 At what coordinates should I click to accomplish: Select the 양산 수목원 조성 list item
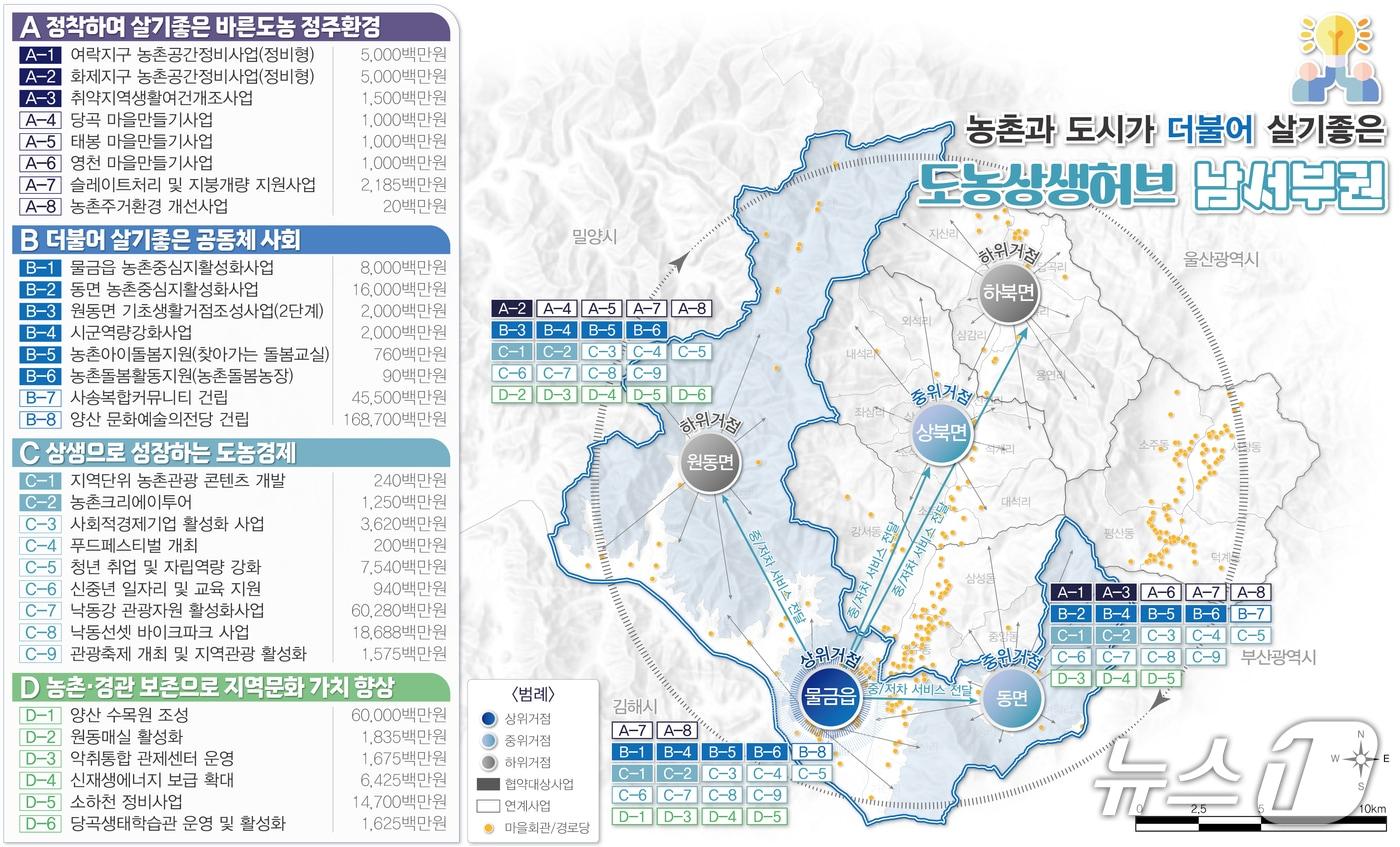pyautogui.click(x=129, y=715)
